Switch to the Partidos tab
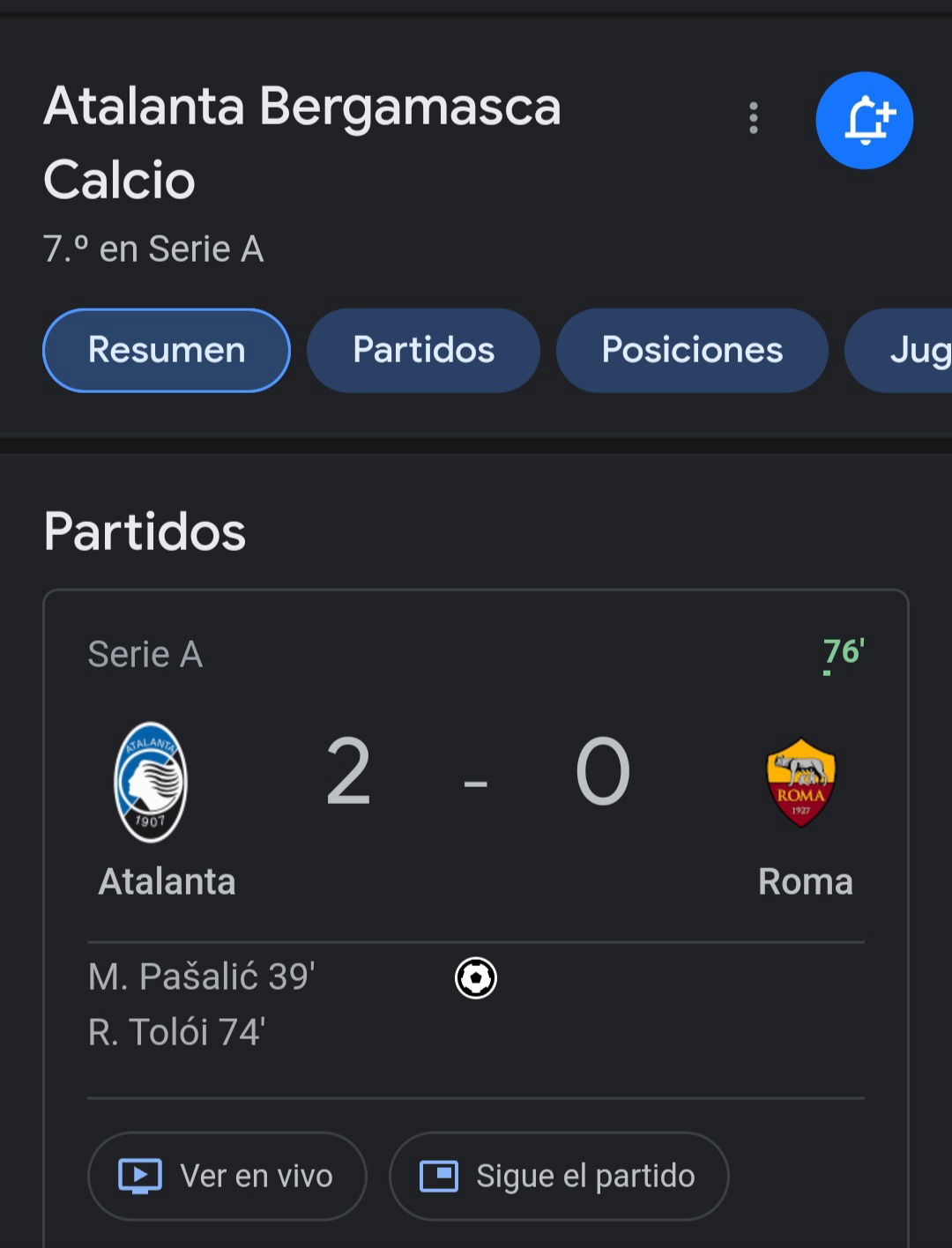Image resolution: width=952 pixels, height=1248 pixels. pyautogui.click(x=423, y=350)
